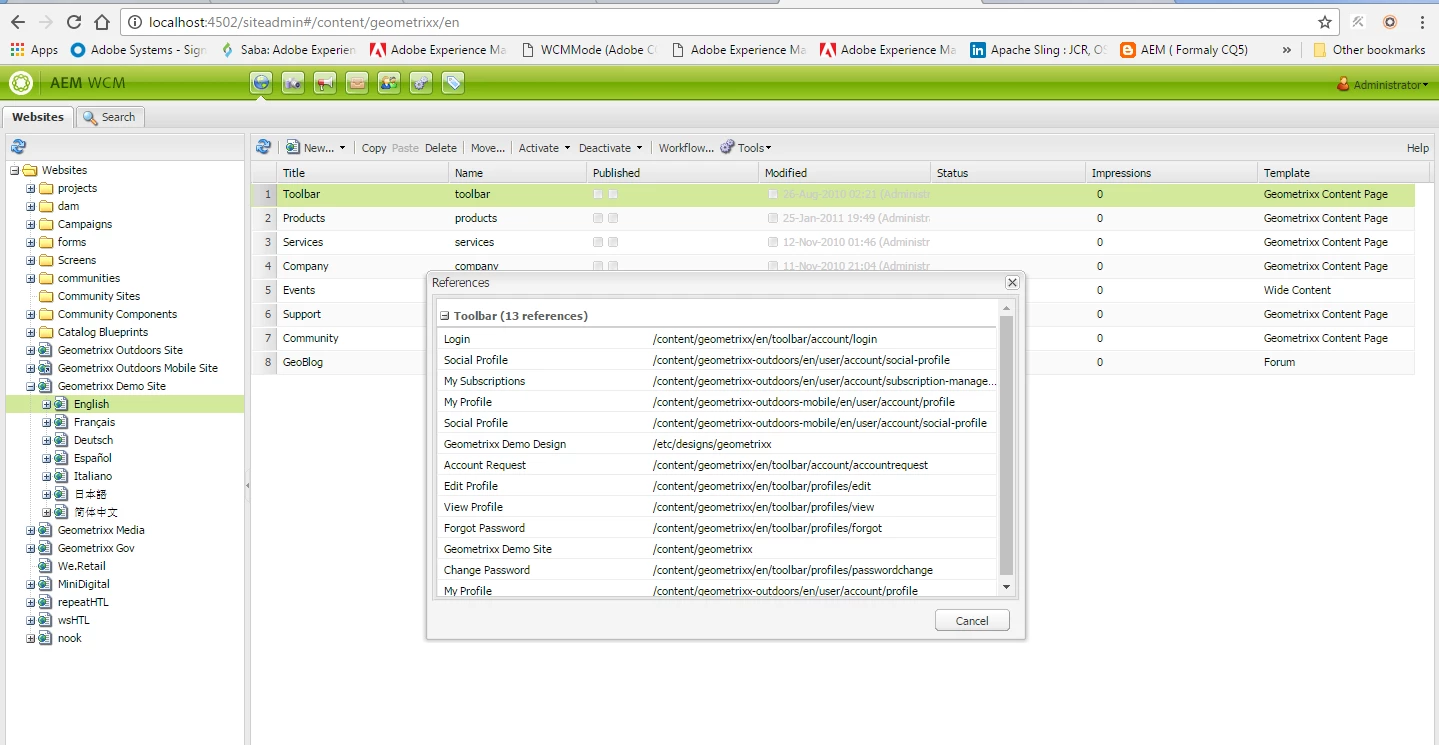Click the browser back arrow

click(18, 22)
